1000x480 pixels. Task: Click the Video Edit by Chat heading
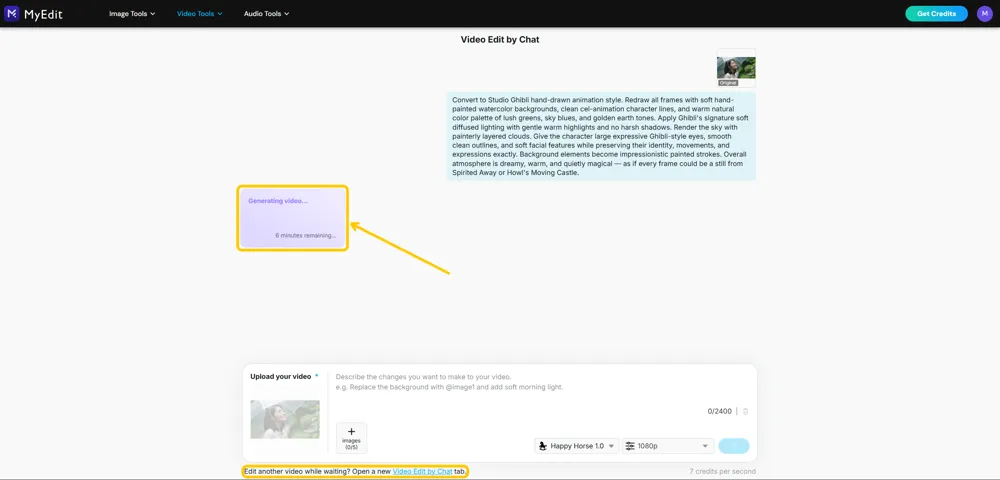[500, 40]
